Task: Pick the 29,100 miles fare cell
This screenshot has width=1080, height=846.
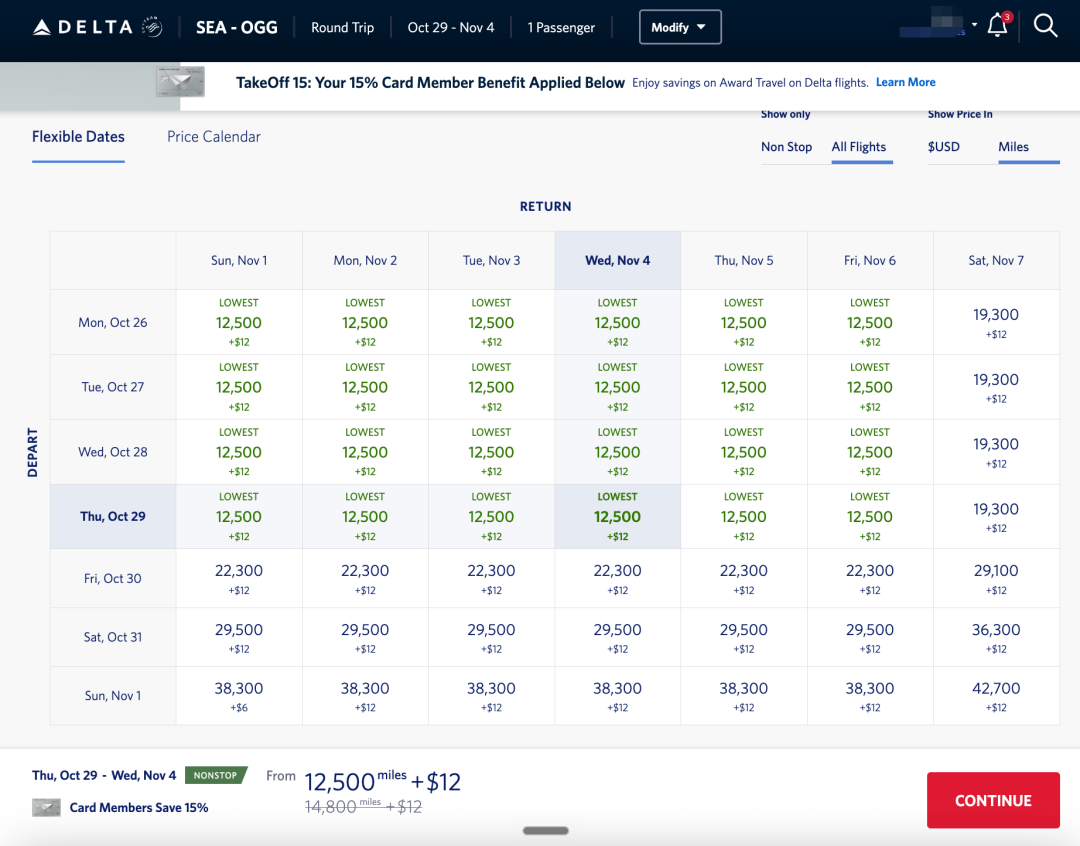Action: [996, 579]
